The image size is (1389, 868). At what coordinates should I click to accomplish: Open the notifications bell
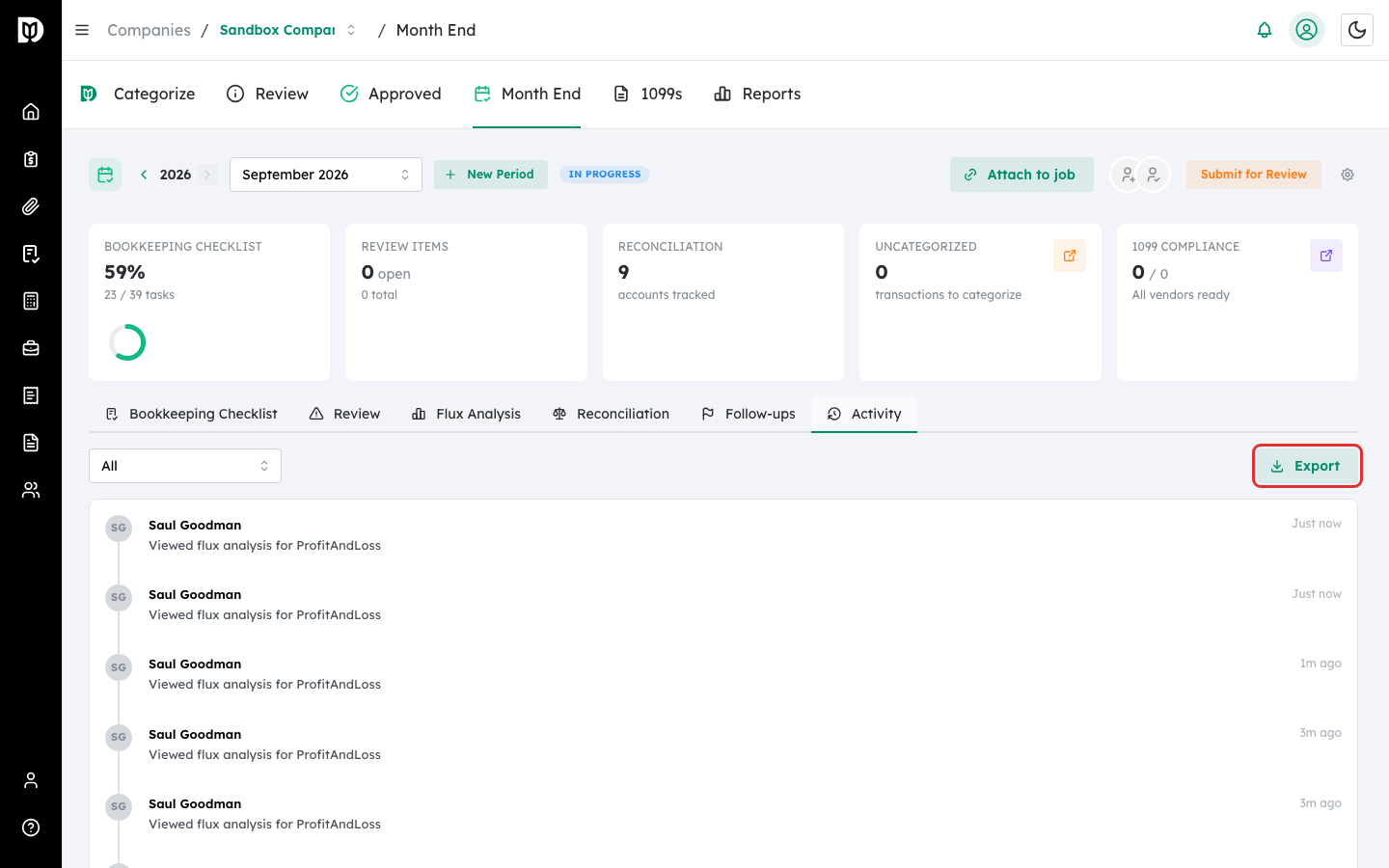coord(1265,30)
